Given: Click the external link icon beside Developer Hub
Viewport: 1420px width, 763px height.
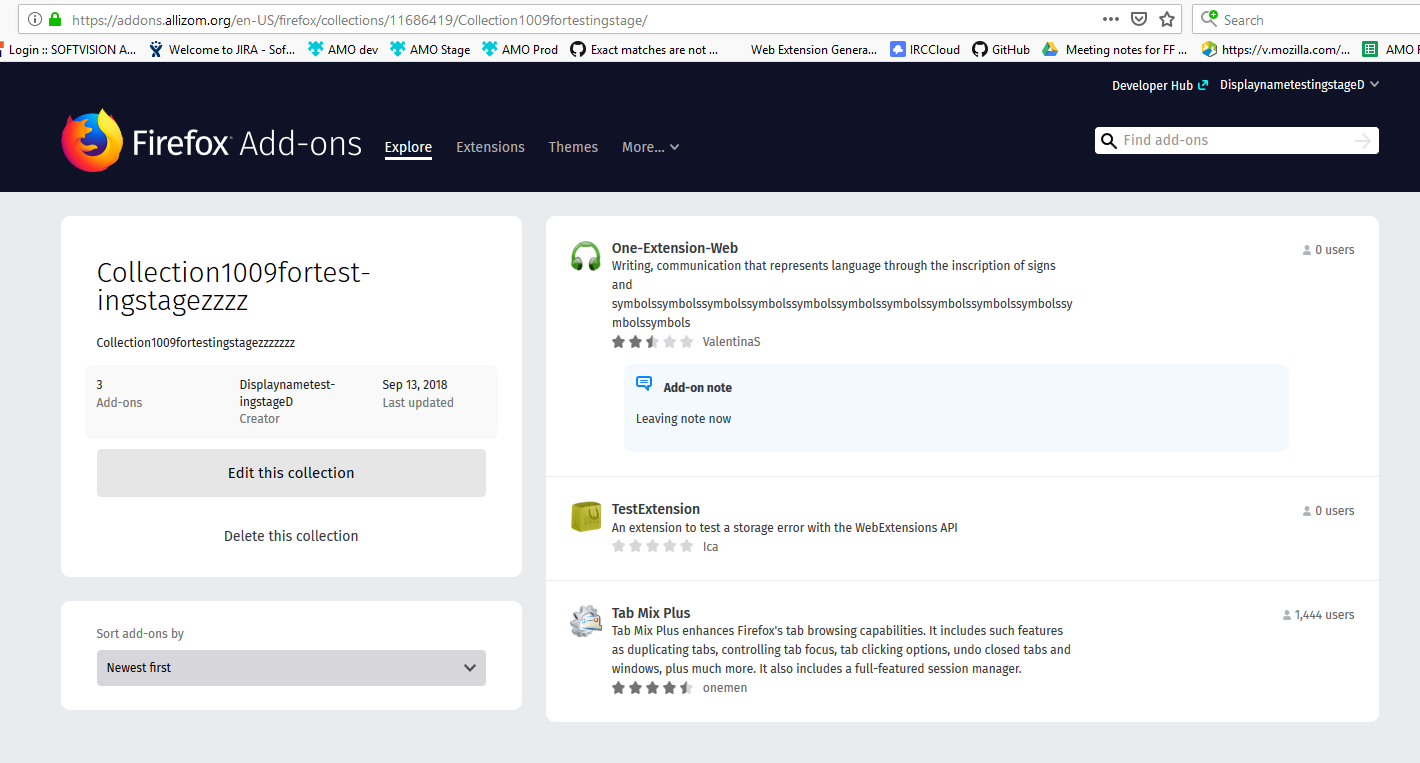Looking at the screenshot, I should [1203, 86].
